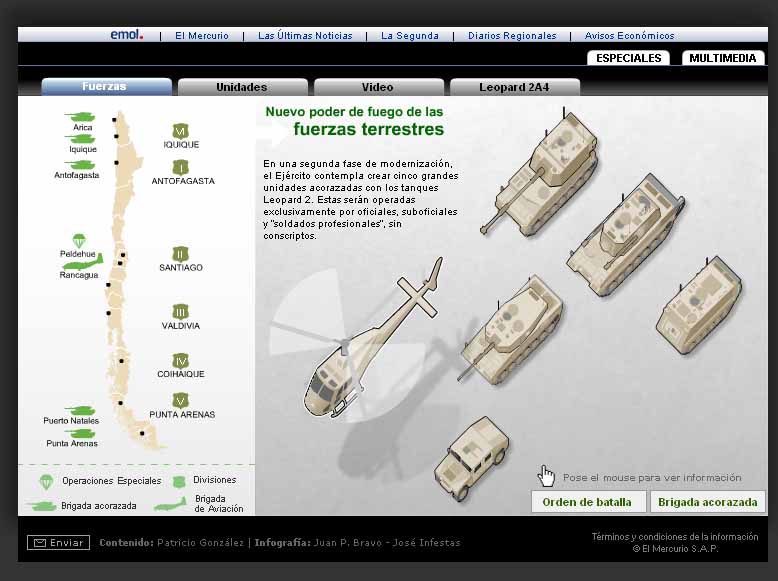
Task: Click the Brigada acorazada legend tank icon
Action: tap(42, 506)
